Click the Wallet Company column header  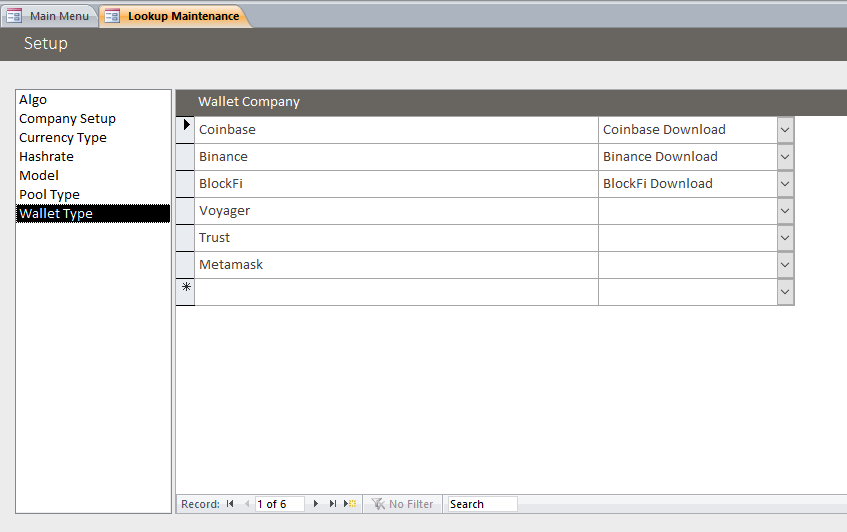(x=248, y=102)
